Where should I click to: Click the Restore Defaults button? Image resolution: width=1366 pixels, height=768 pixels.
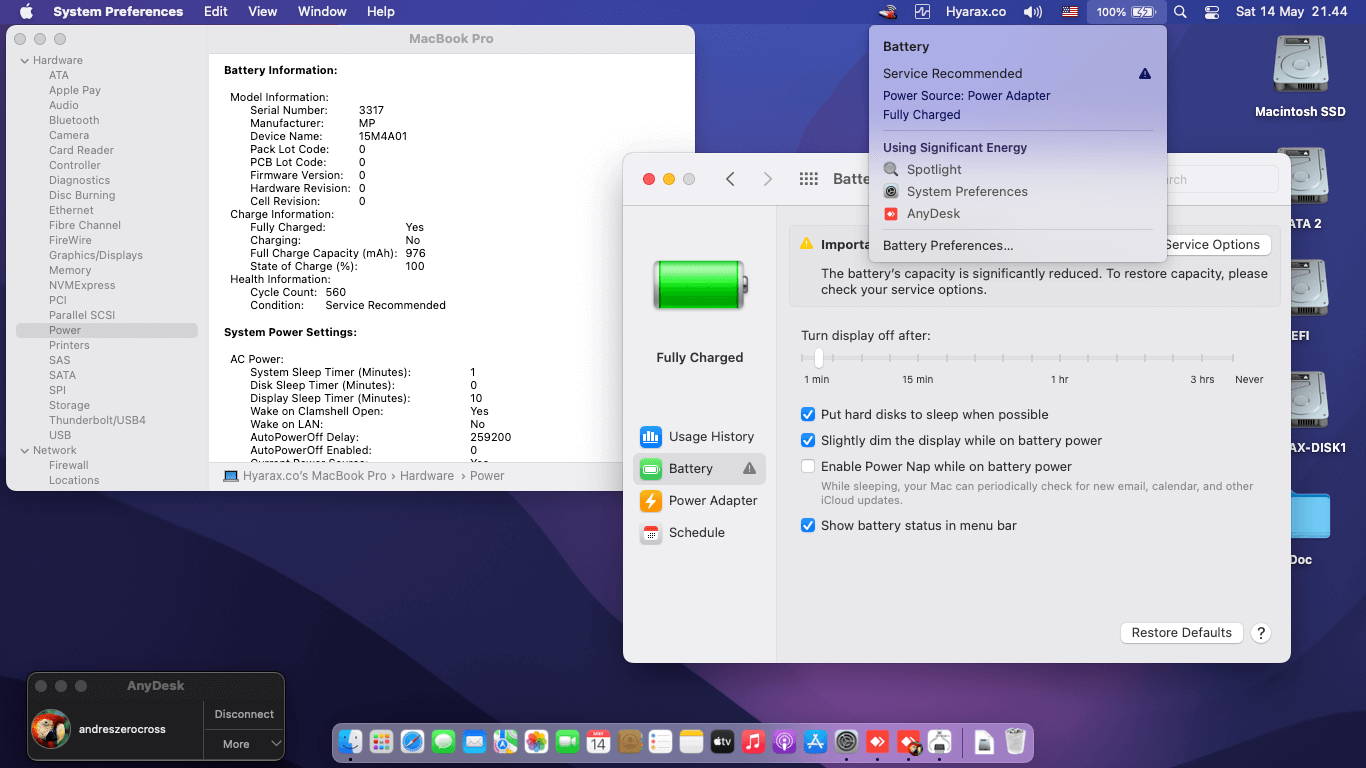(x=1182, y=633)
